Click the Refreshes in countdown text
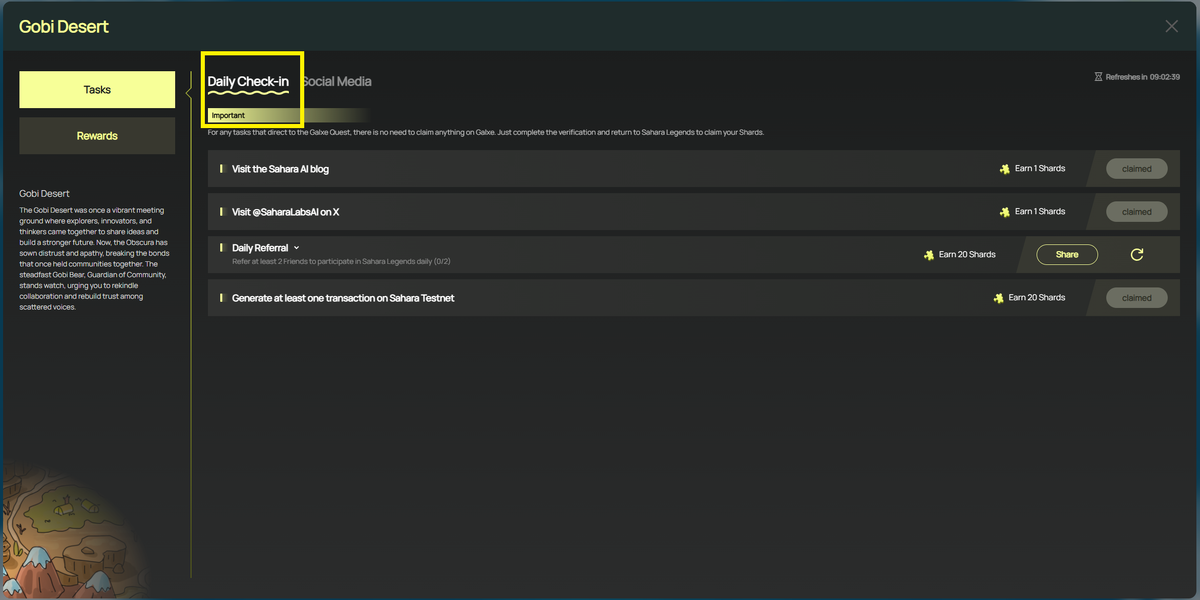This screenshot has height=600, width=1200. point(1143,77)
